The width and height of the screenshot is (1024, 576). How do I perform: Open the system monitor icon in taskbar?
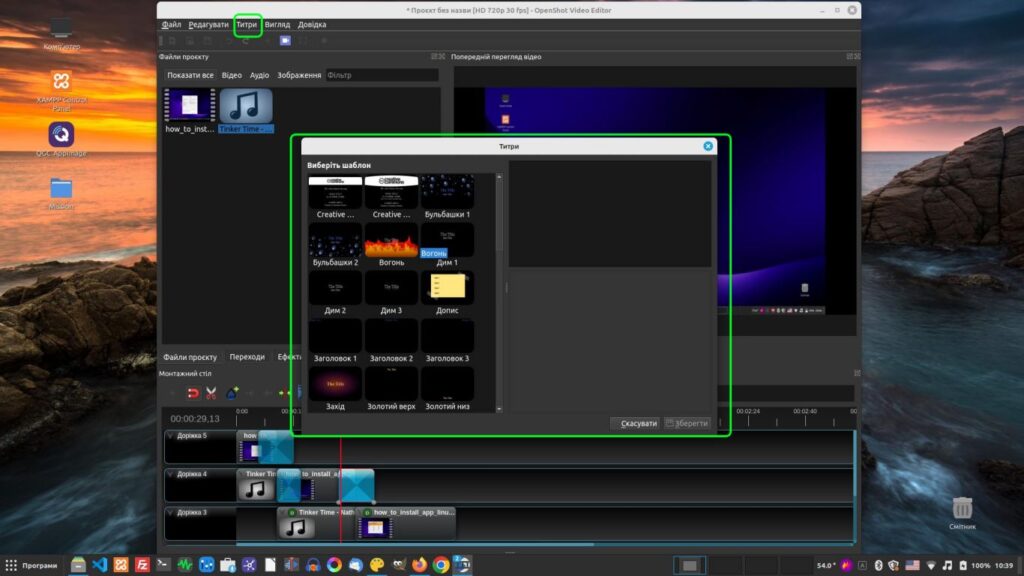coord(185,565)
